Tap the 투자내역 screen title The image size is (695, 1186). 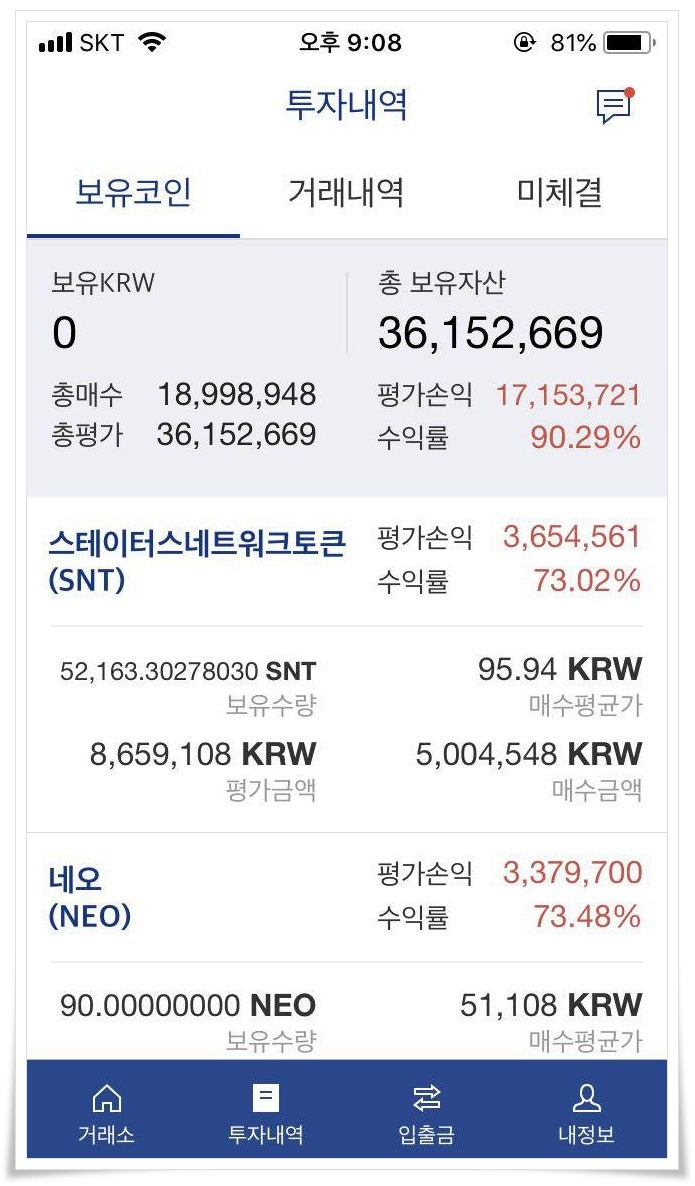348,104
